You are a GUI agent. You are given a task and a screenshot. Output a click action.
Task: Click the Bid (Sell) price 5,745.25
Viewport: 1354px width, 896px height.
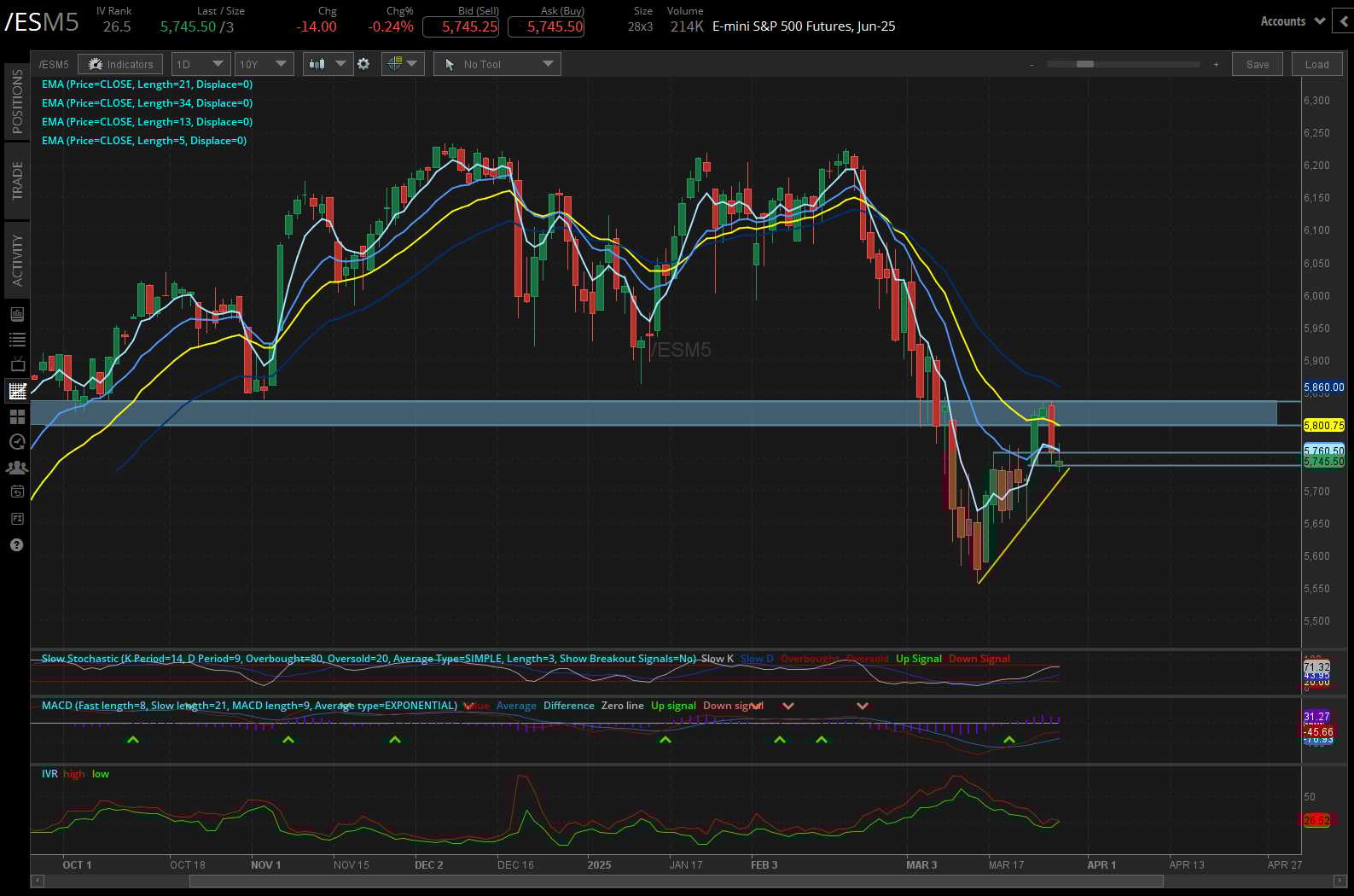(x=461, y=26)
